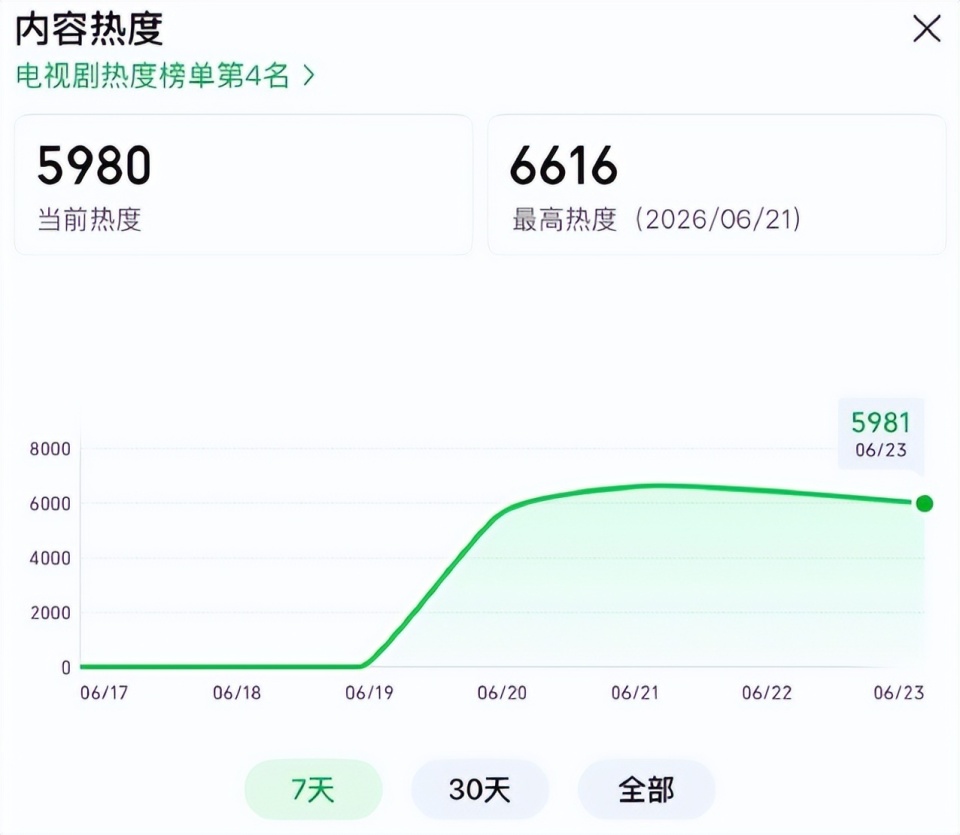Click the 最高热度 (2026/06/21) label
The image size is (960, 835).
[656, 219]
